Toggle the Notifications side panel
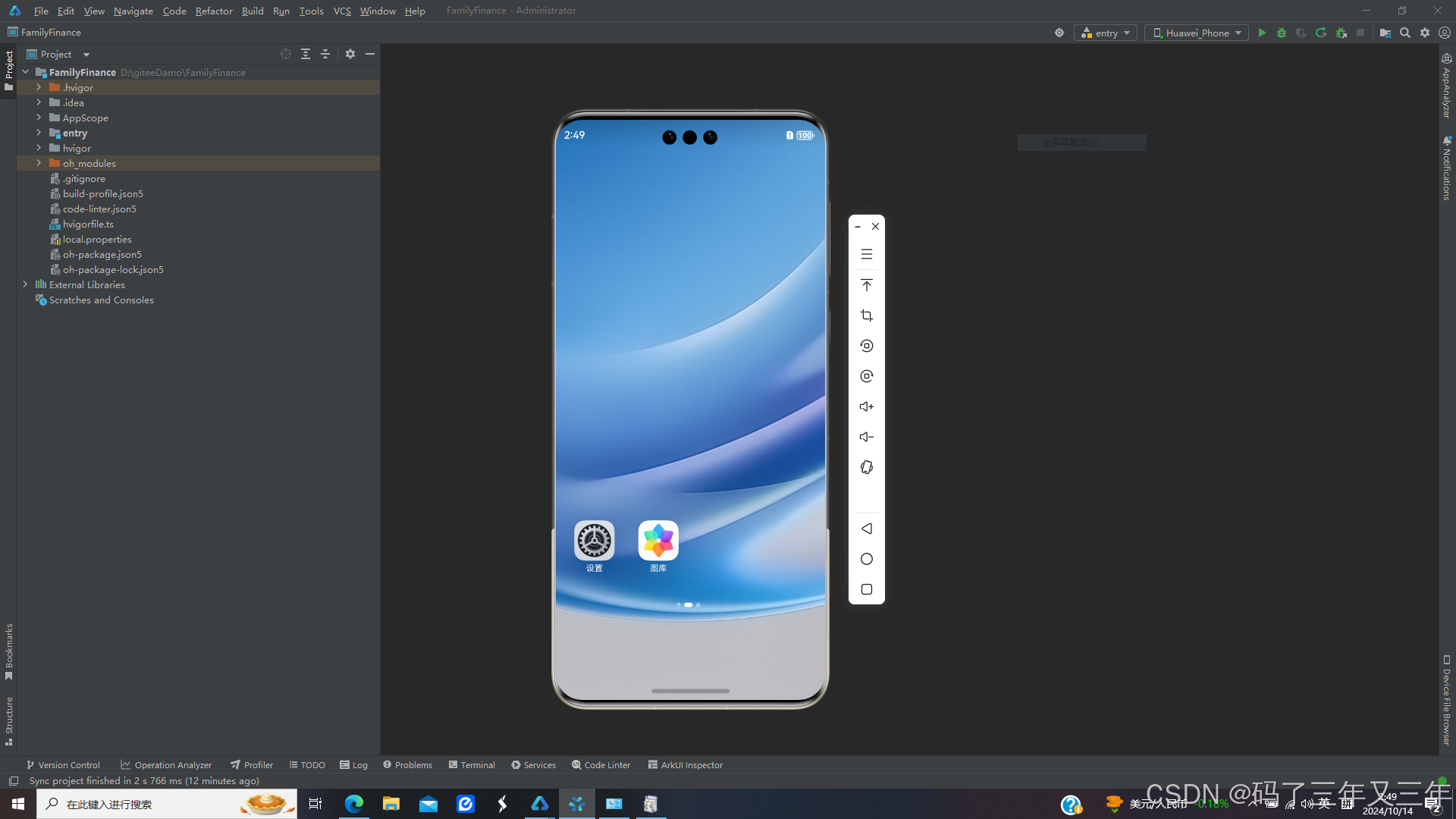 [x=1447, y=168]
